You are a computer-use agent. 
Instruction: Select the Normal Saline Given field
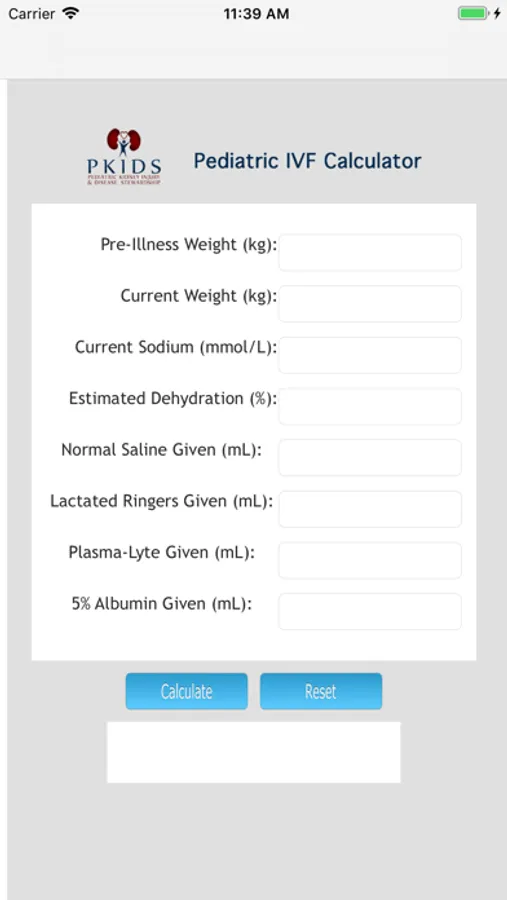tap(370, 457)
